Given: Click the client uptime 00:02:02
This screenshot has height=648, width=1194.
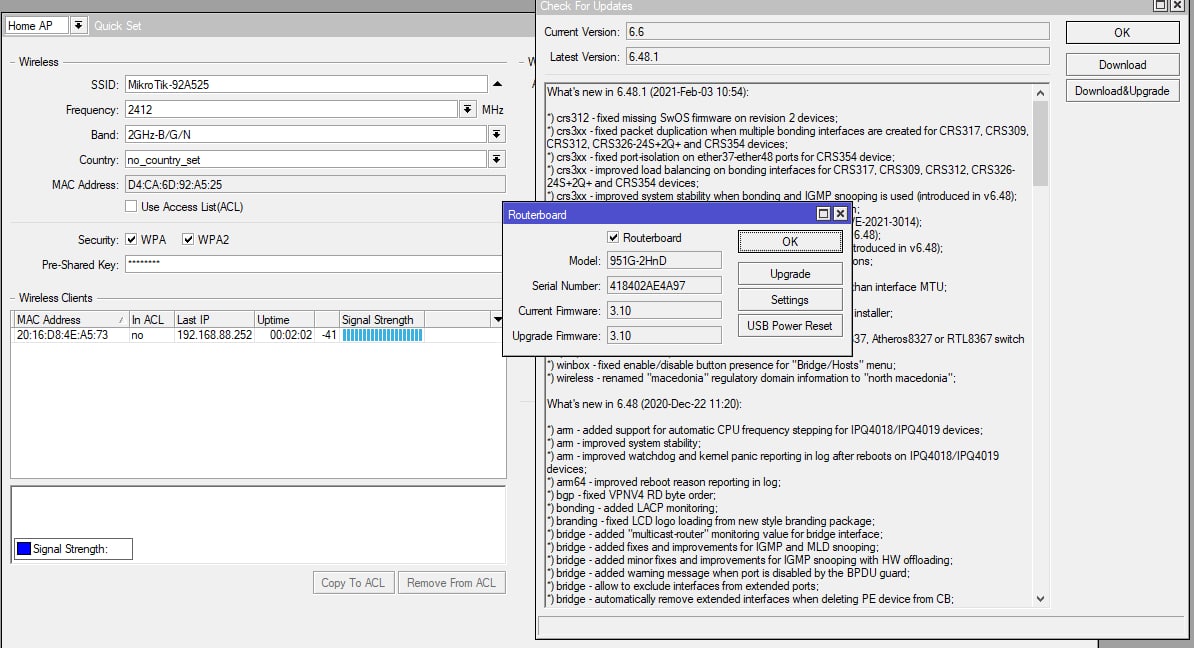Looking at the screenshot, I should tap(291, 335).
